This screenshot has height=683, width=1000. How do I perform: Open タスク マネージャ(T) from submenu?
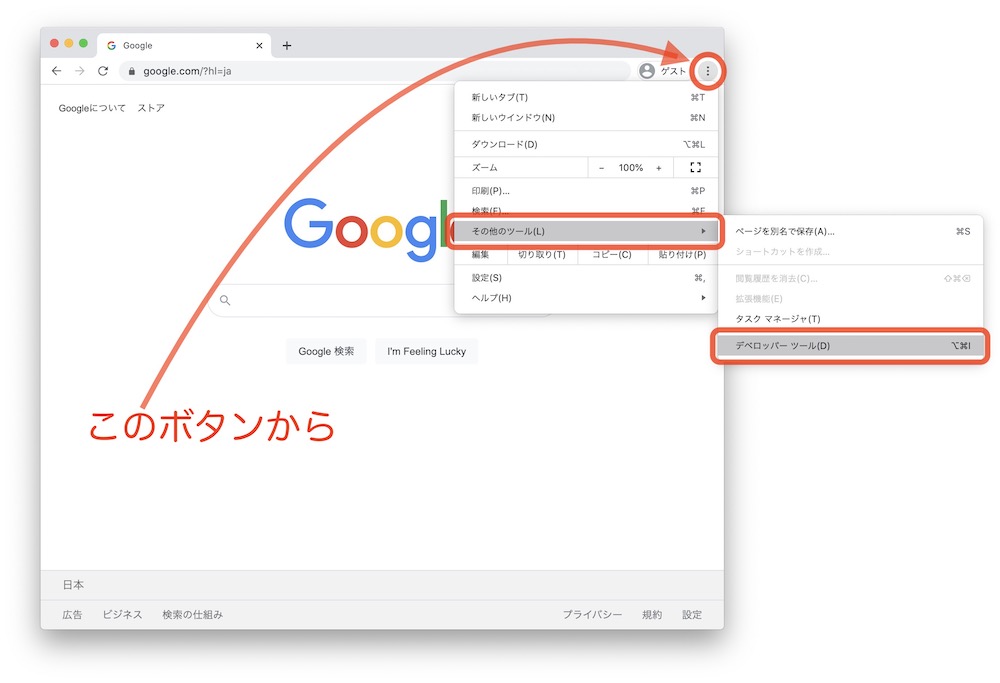point(851,319)
